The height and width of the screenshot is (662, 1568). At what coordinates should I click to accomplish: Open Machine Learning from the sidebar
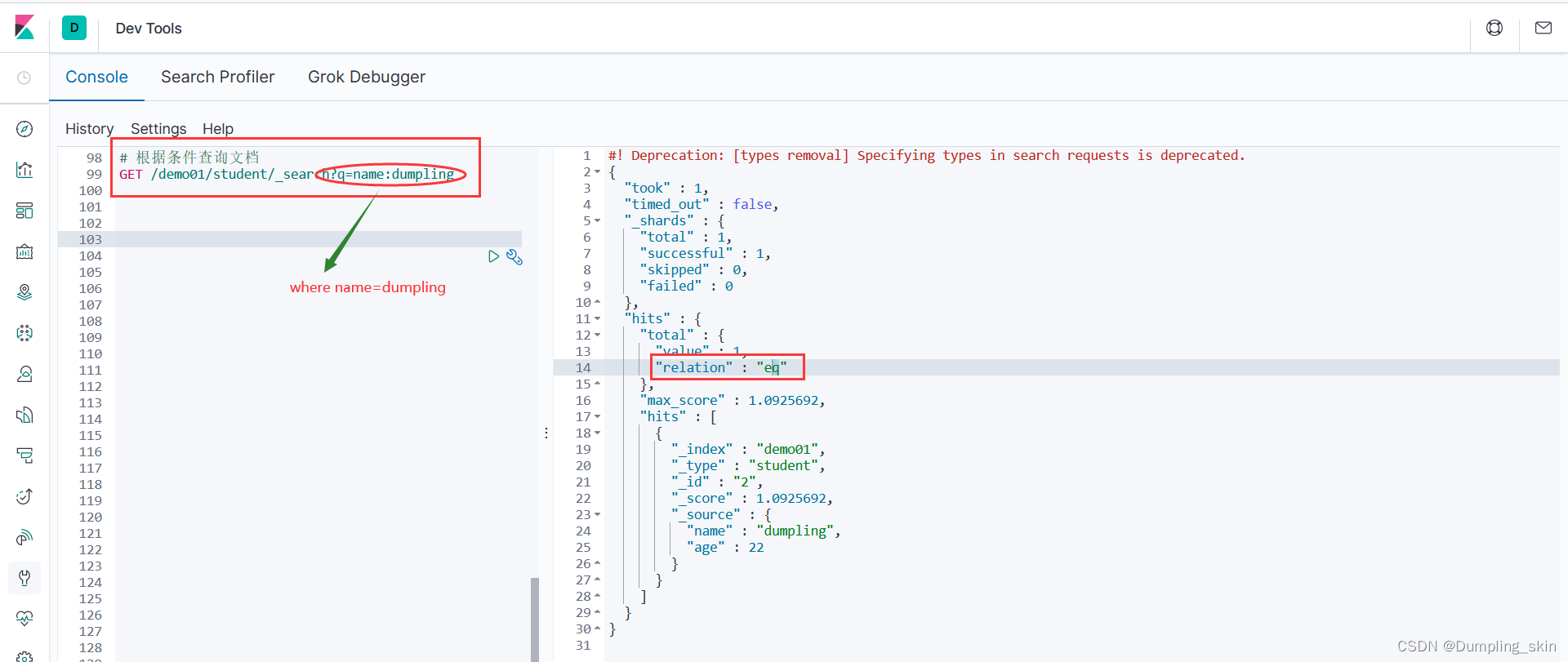coord(24,333)
